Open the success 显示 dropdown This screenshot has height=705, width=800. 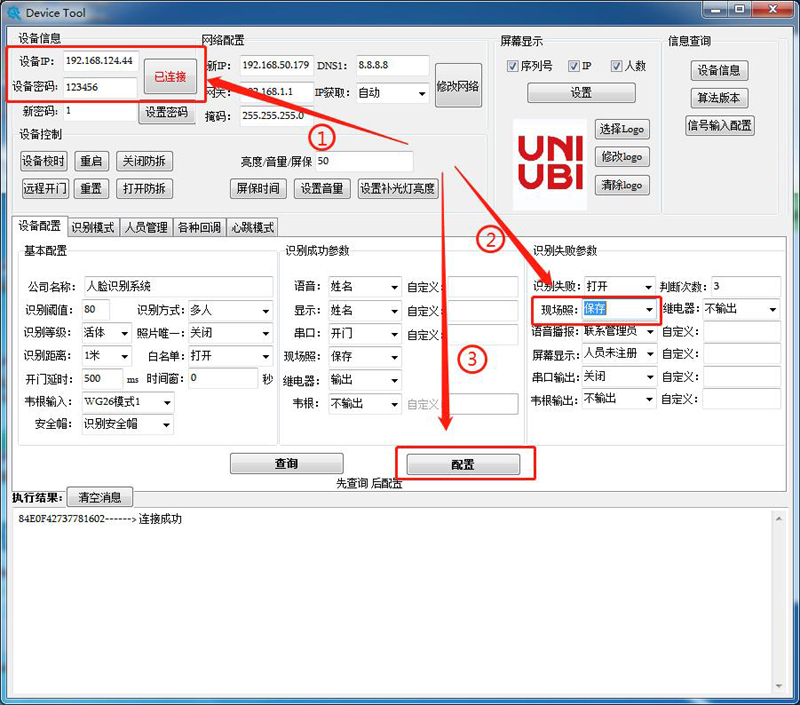(365, 310)
